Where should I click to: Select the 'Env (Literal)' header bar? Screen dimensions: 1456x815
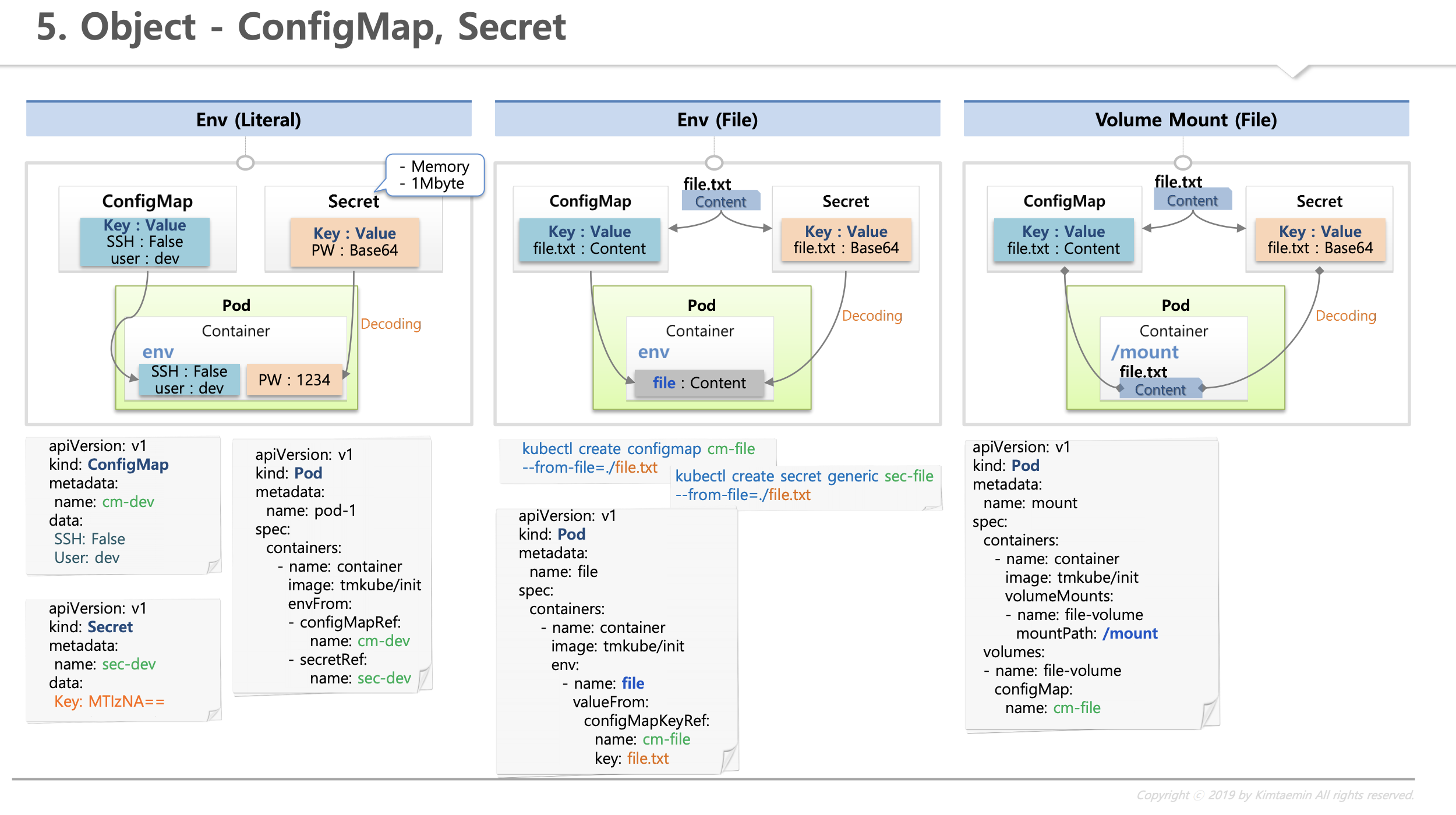249,119
